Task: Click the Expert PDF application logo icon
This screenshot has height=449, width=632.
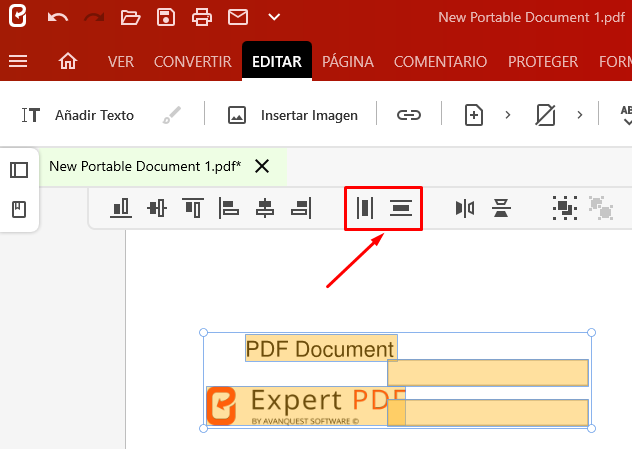Action: pos(18,16)
